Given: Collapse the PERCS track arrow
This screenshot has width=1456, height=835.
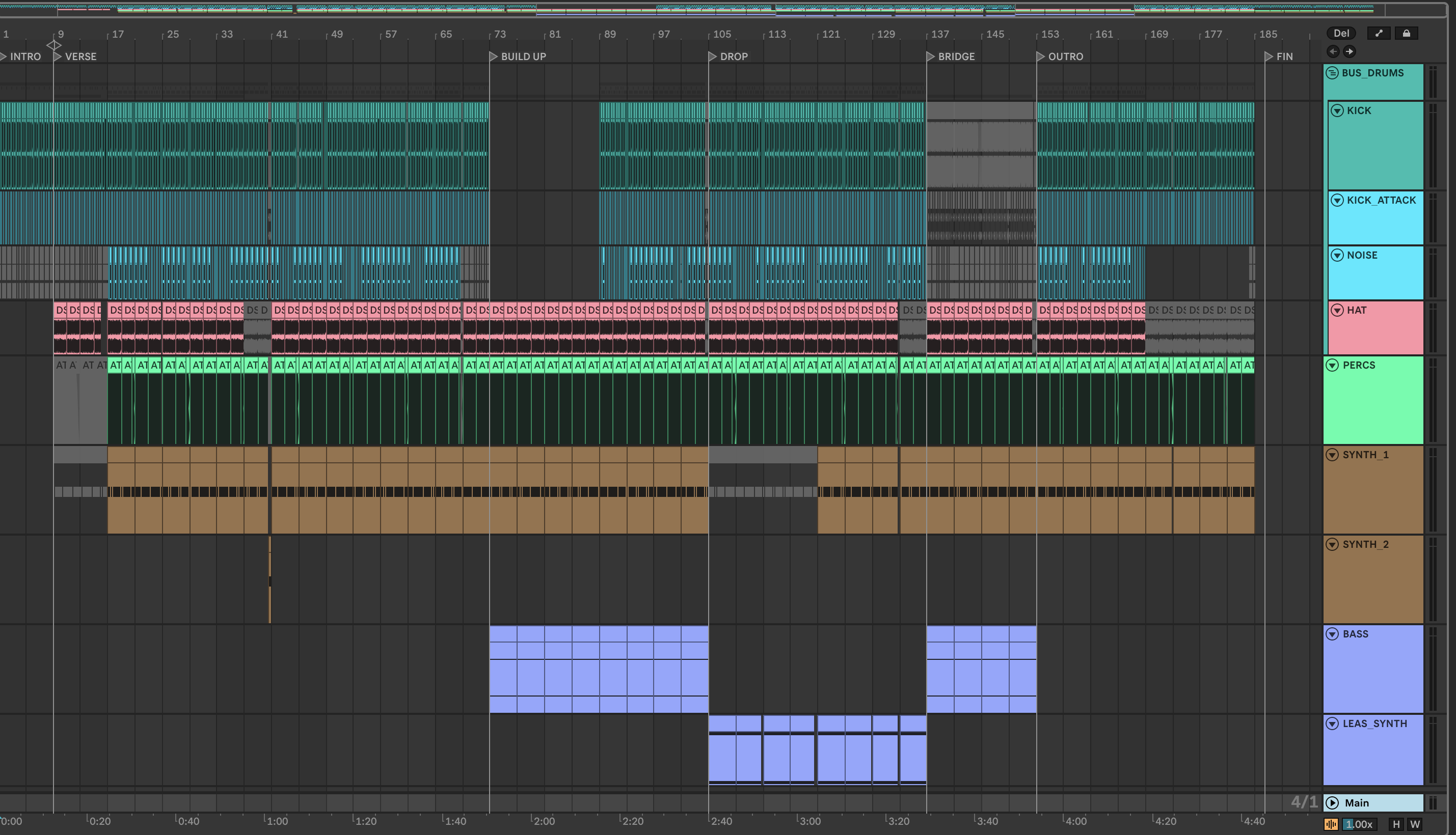Looking at the screenshot, I should 1332,366.
